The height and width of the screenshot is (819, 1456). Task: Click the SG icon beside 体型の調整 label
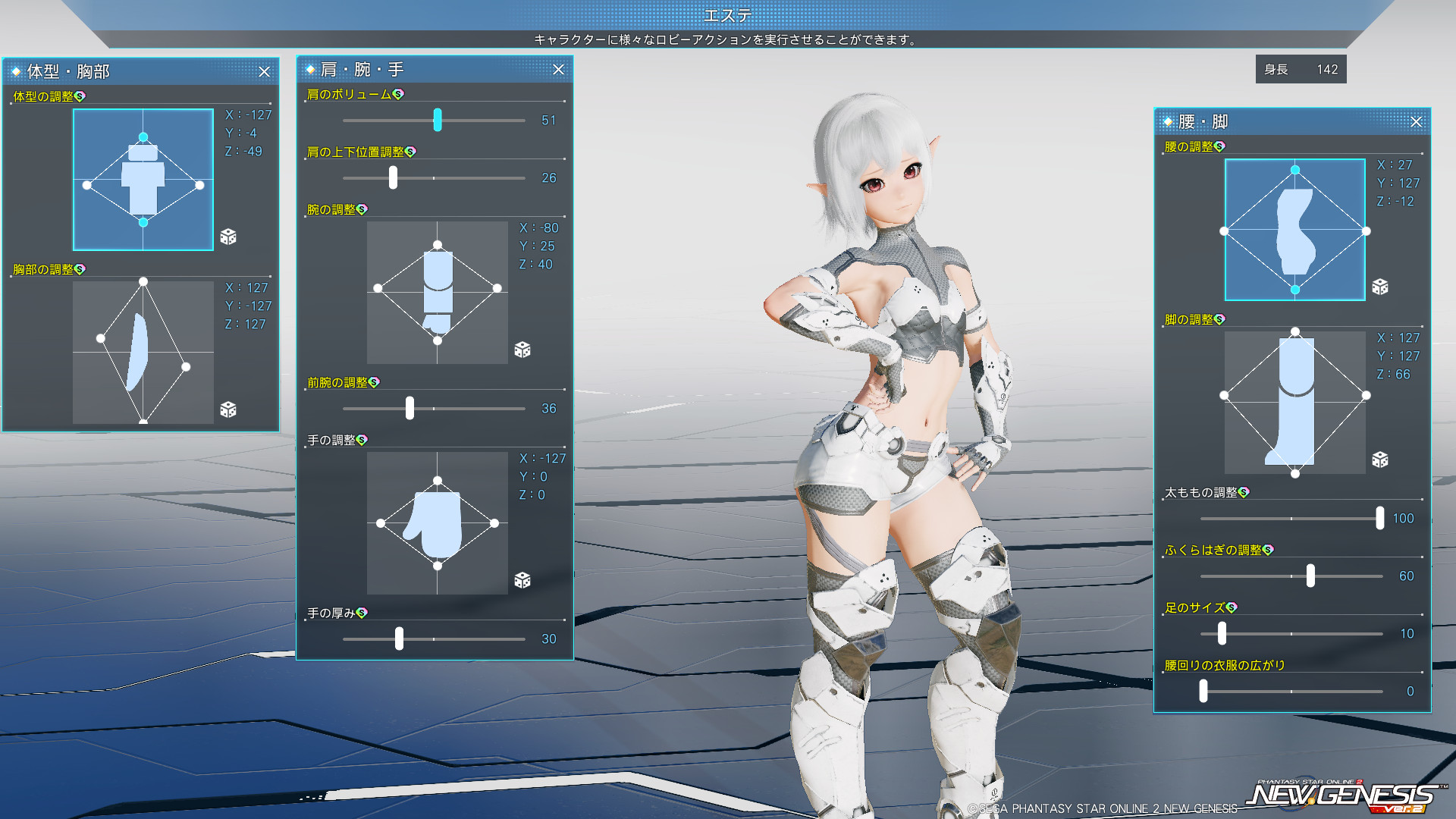(x=80, y=96)
